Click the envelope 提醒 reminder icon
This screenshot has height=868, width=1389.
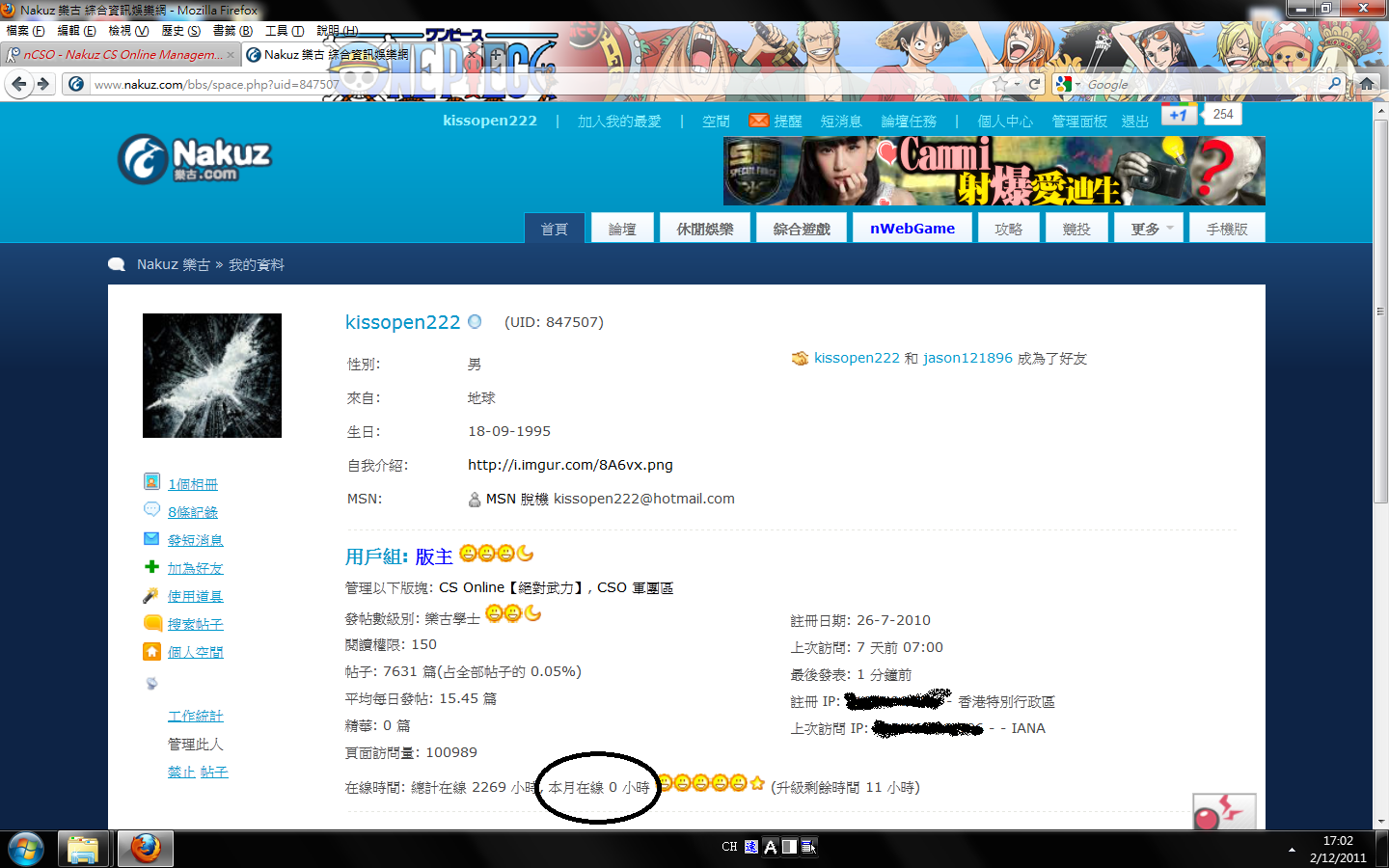click(759, 121)
